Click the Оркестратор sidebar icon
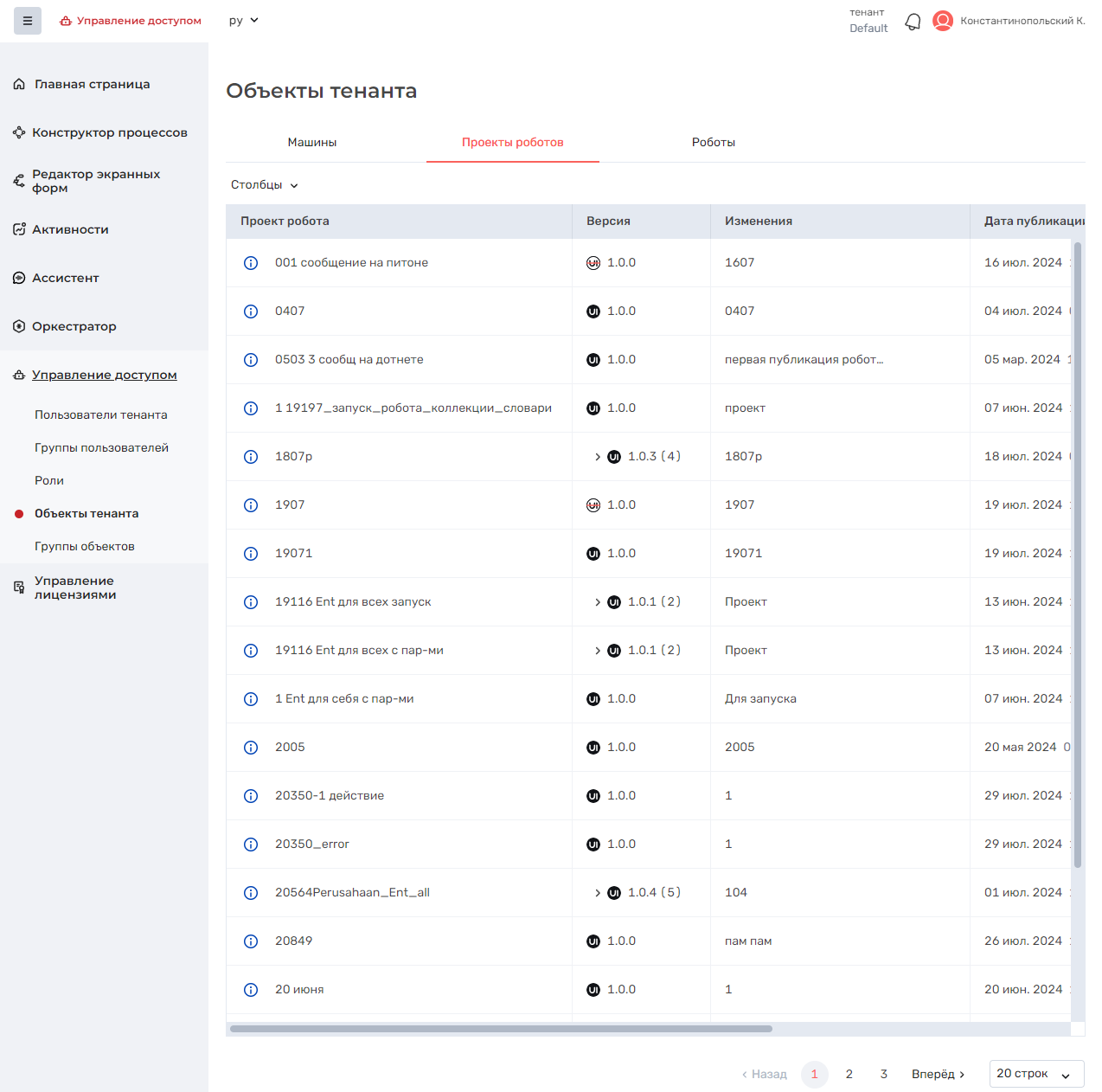 19,326
